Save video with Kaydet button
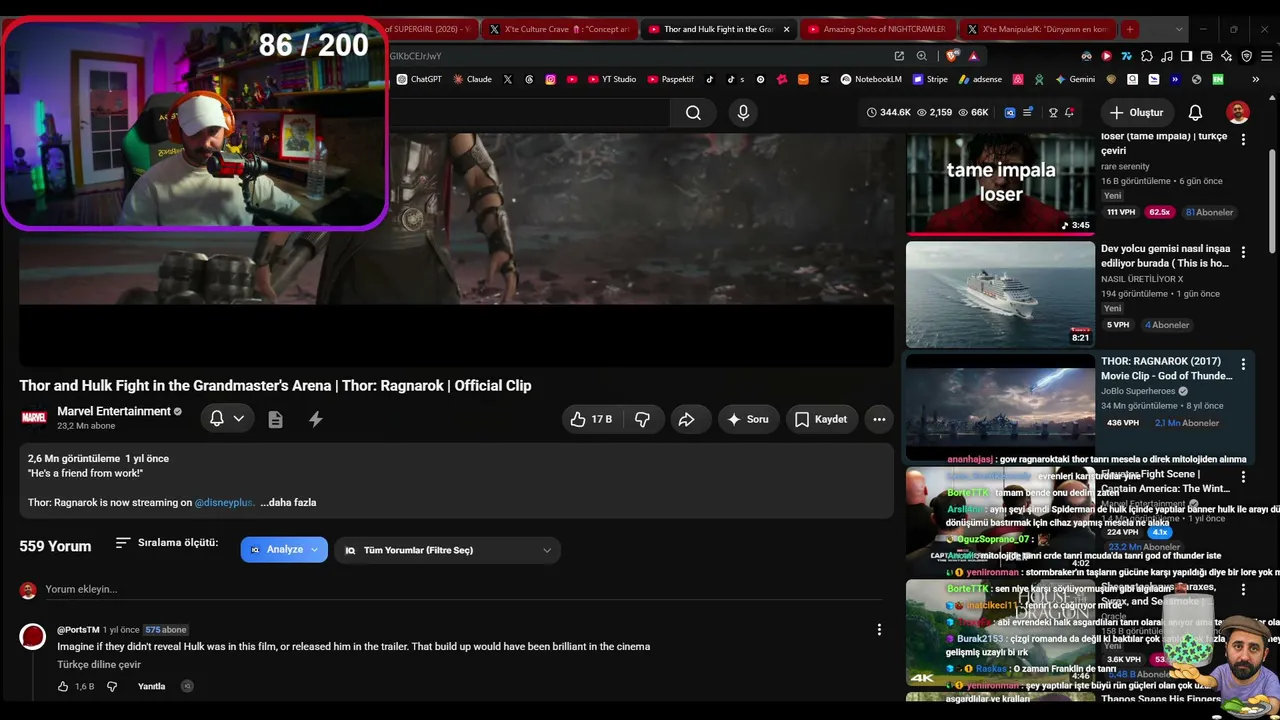 point(821,420)
